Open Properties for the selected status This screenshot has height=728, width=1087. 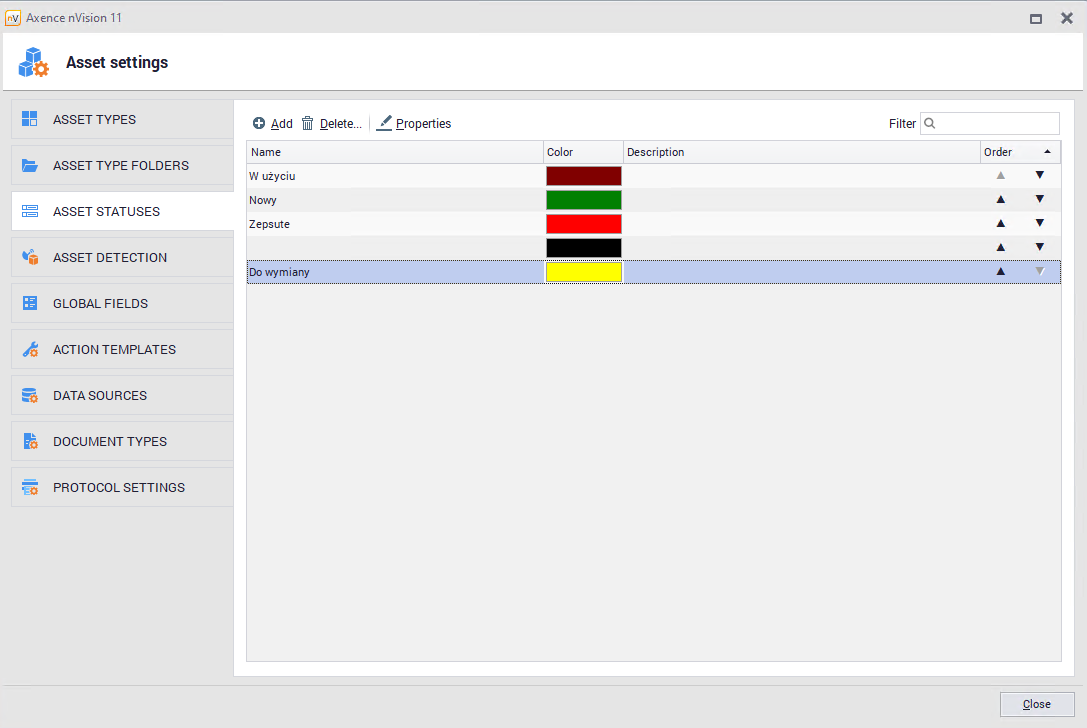(x=414, y=124)
